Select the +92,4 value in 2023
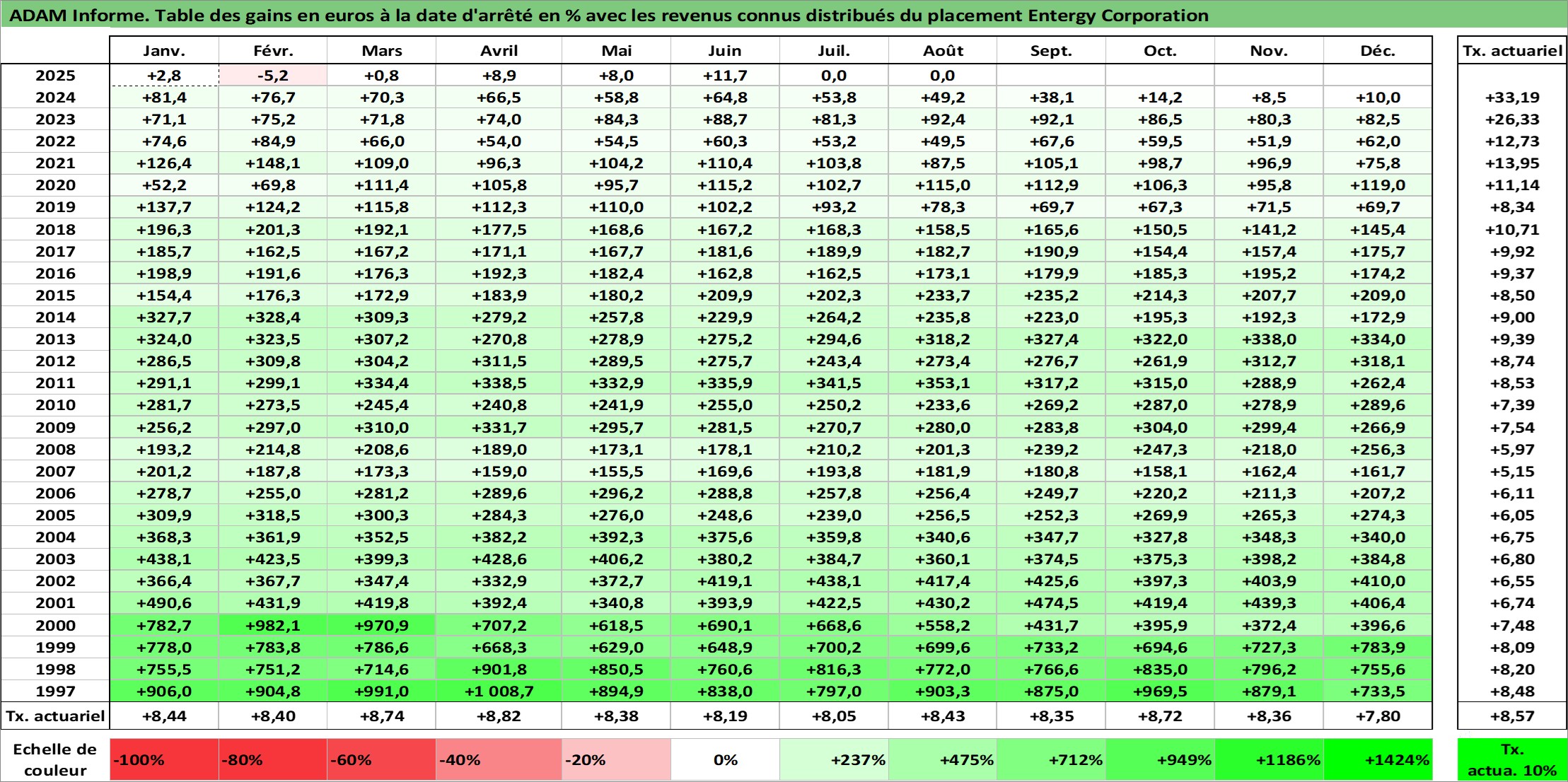This screenshot has height=782, width=1568. click(943, 119)
